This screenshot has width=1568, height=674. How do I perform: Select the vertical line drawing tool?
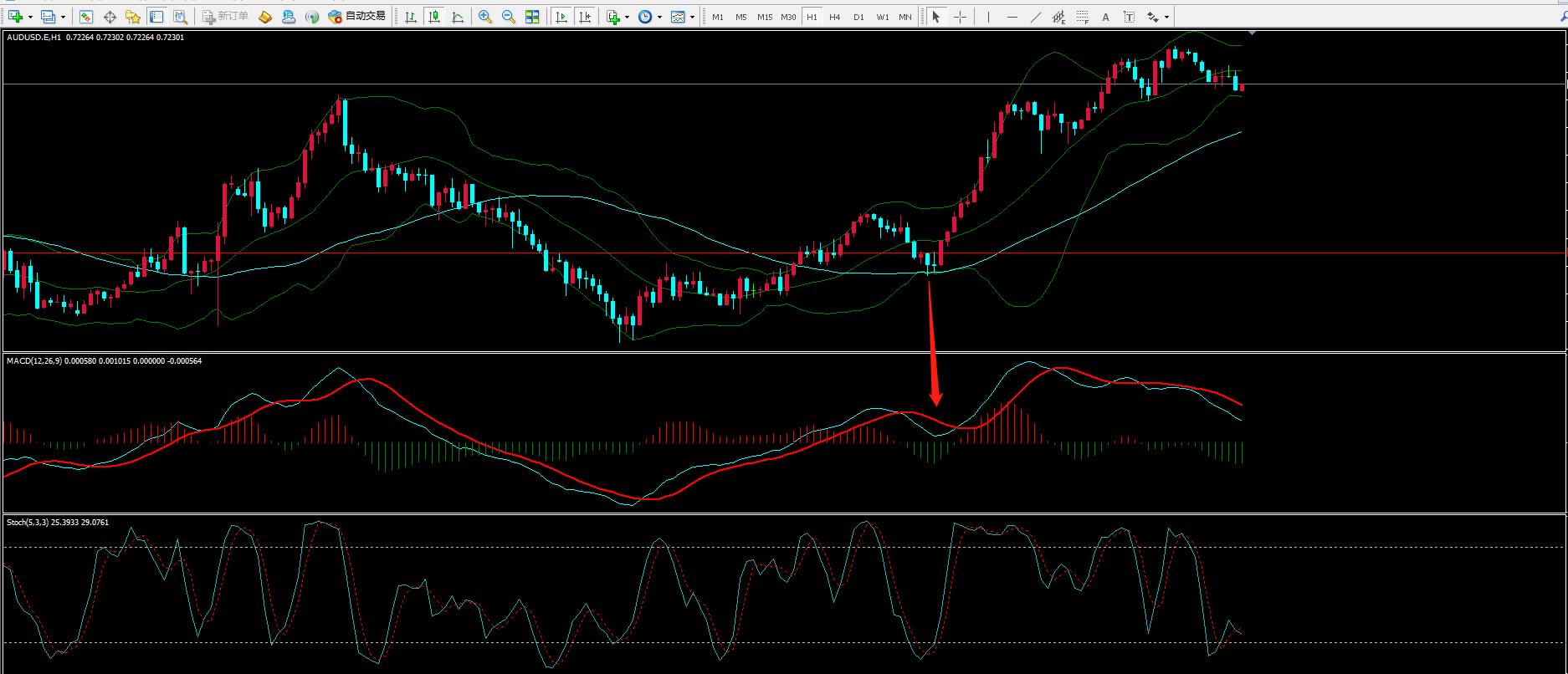pyautogui.click(x=988, y=17)
